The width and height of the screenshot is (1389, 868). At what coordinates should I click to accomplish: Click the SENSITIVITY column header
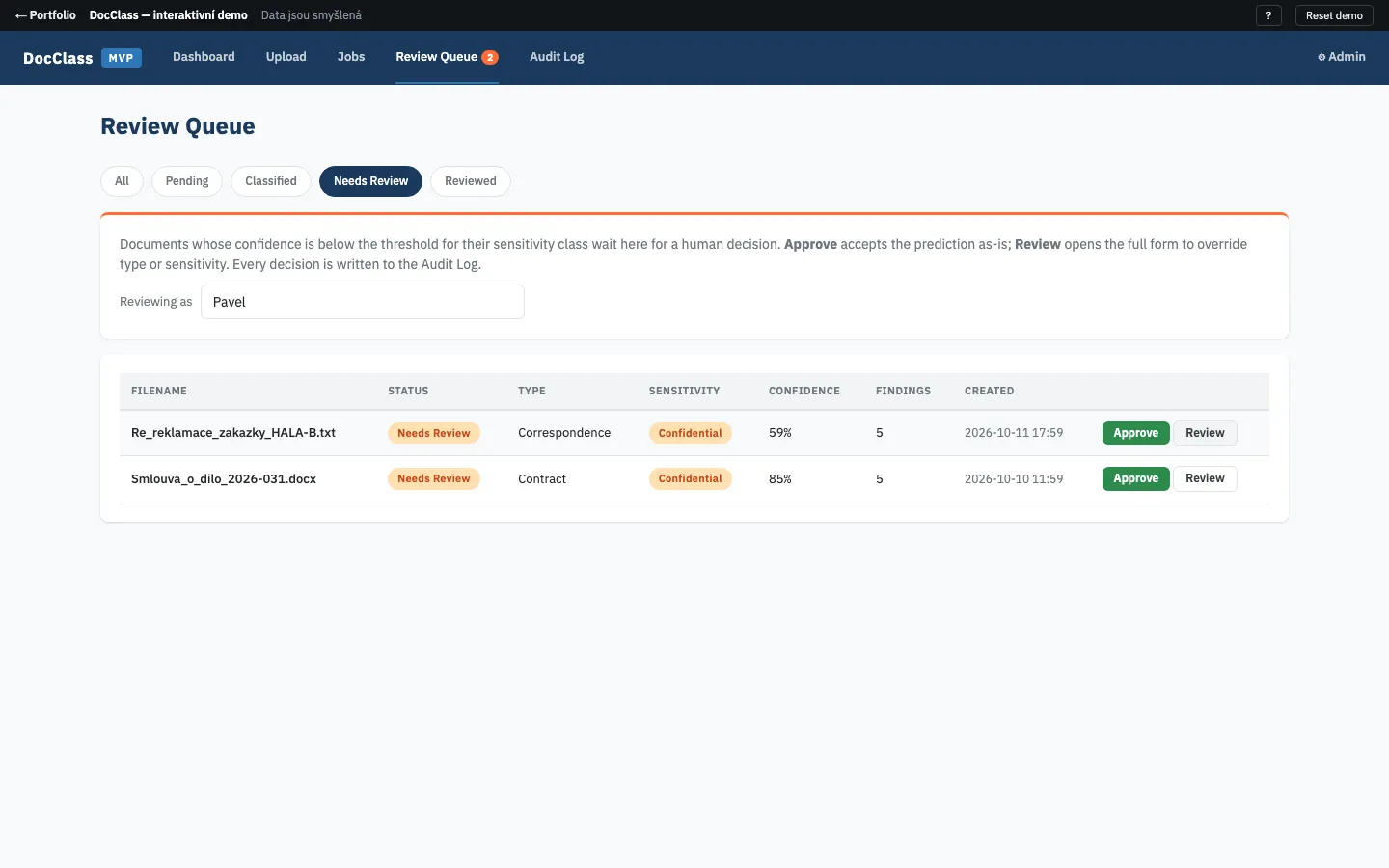point(684,391)
